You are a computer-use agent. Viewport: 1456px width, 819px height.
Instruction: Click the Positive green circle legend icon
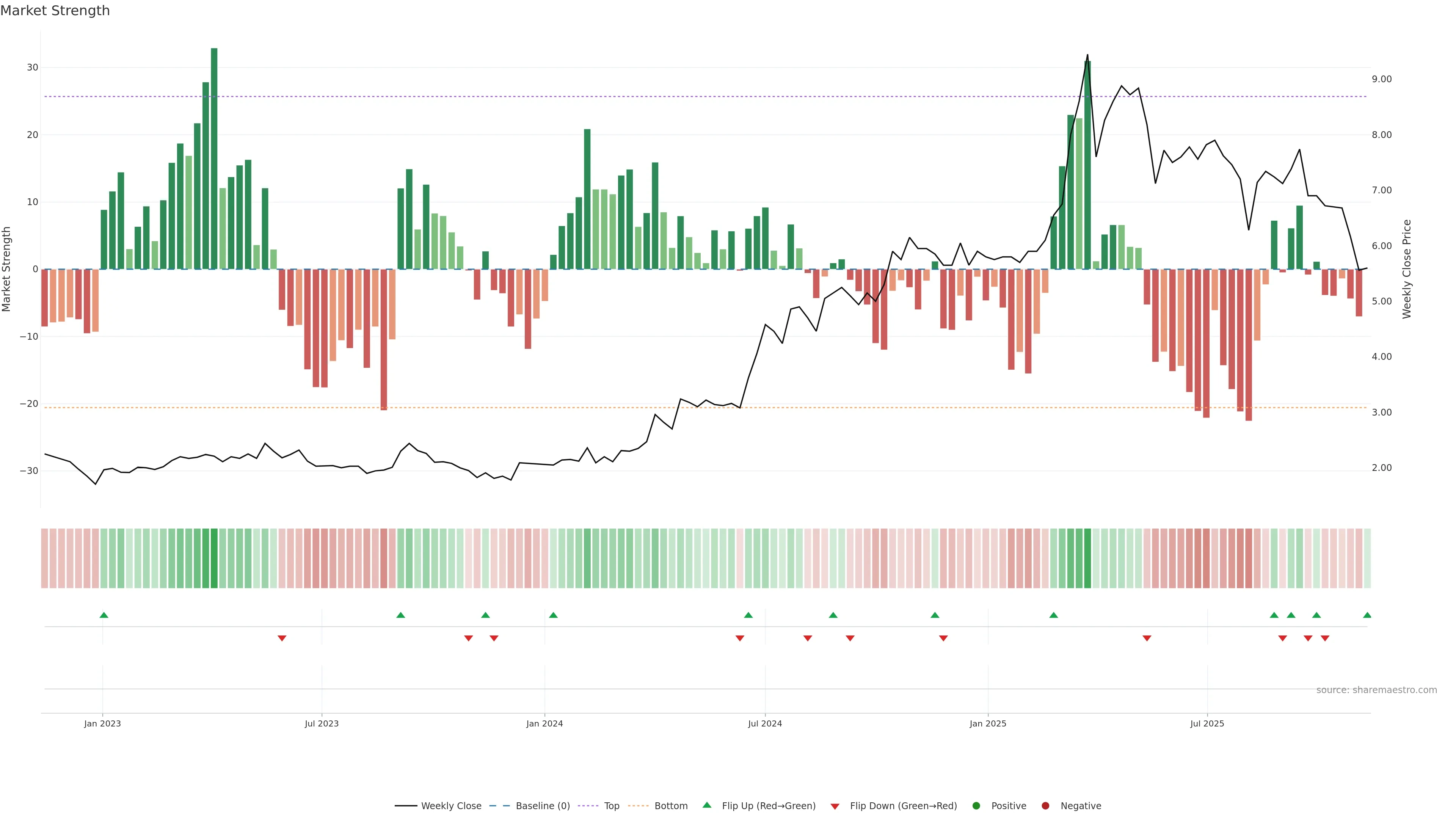[976, 806]
